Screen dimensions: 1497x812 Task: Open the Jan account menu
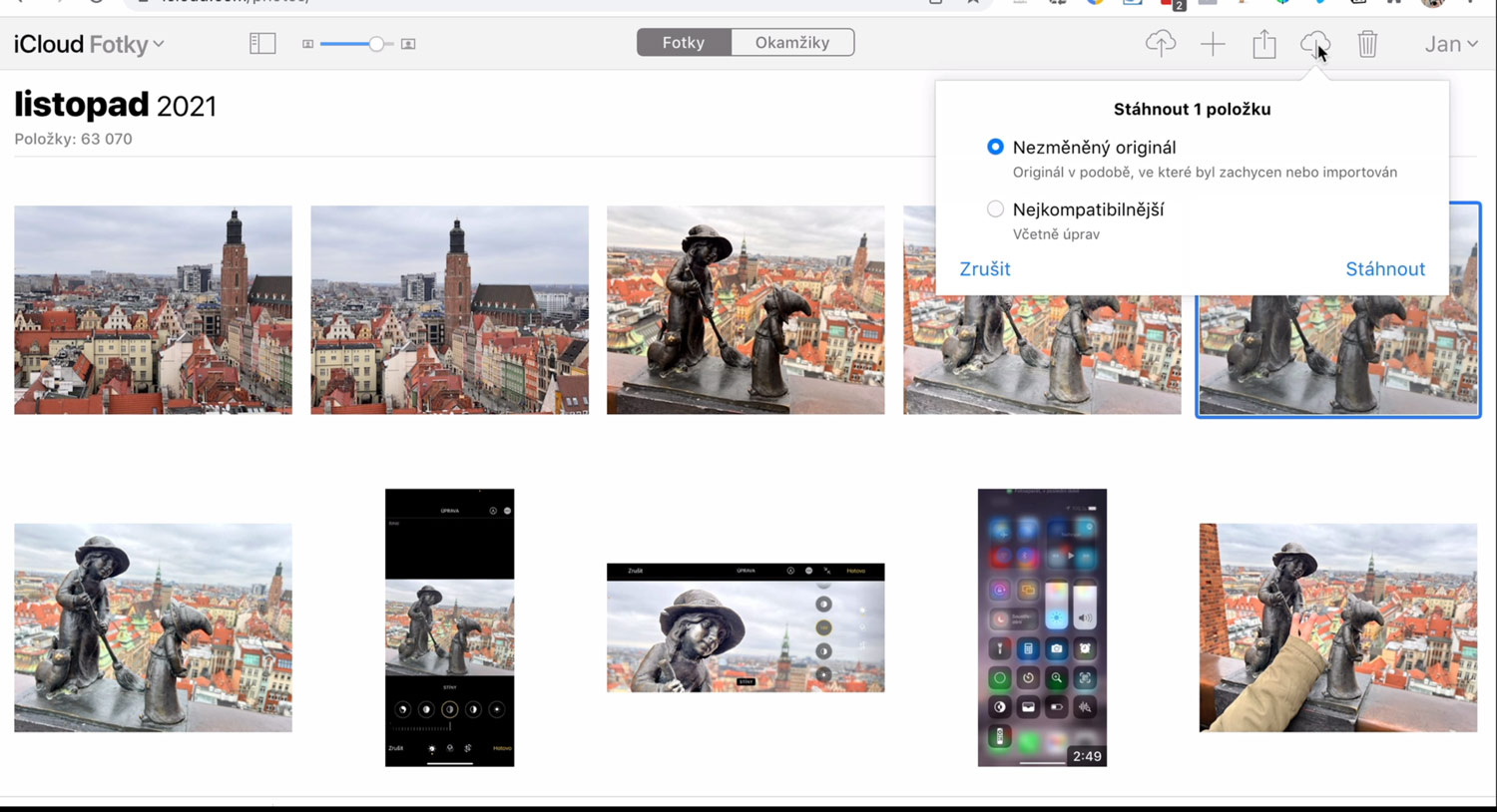click(1450, 44)
